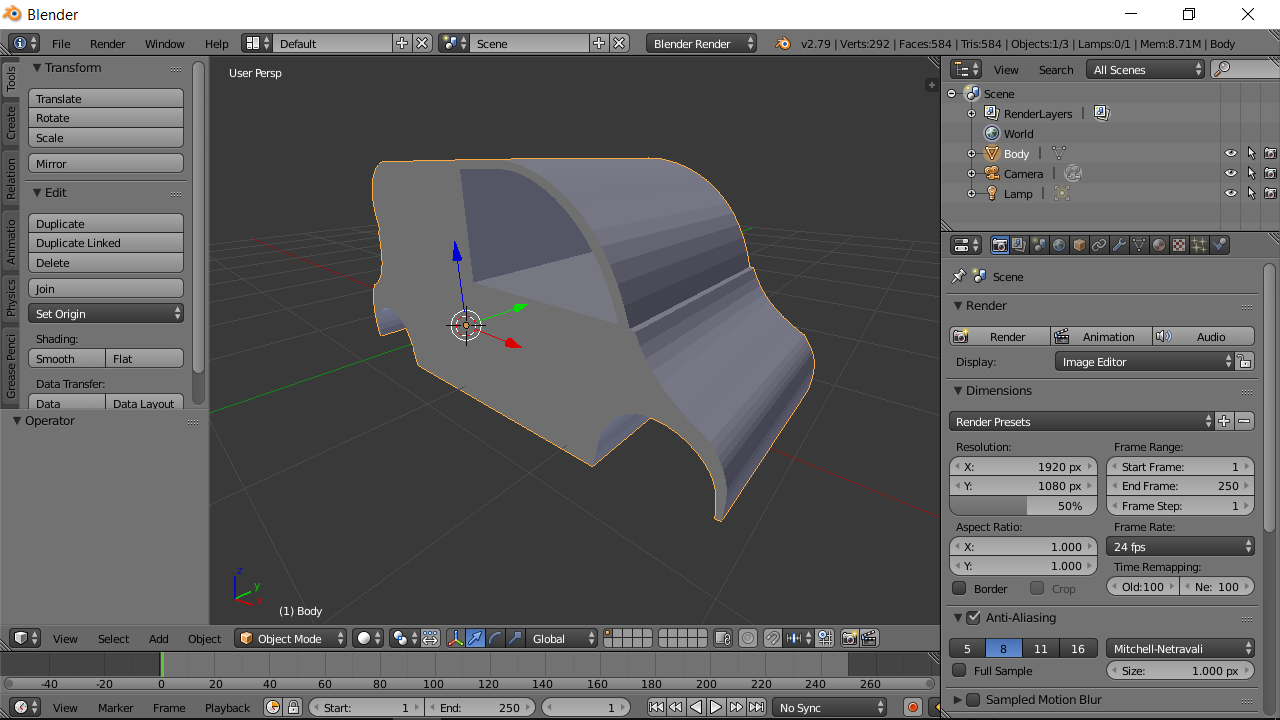
Task: Enable the Sampled Motion Blur checkbox
Action: (973, 700)
